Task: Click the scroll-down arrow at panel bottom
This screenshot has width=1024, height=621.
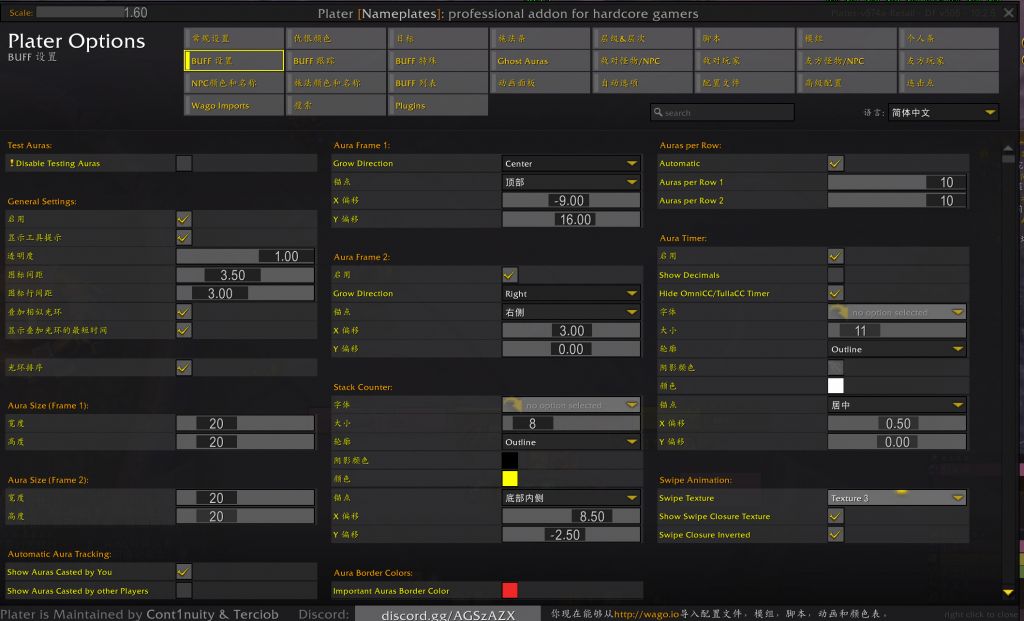Action: (1008, 594)
